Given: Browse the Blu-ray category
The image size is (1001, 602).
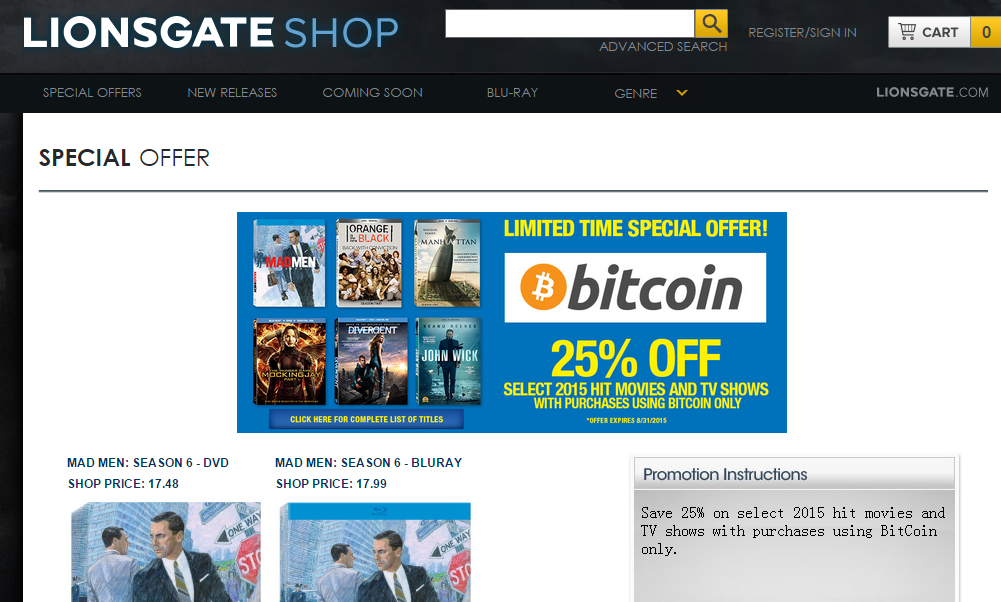Looking at the screenshot, I should coord(512,93).
